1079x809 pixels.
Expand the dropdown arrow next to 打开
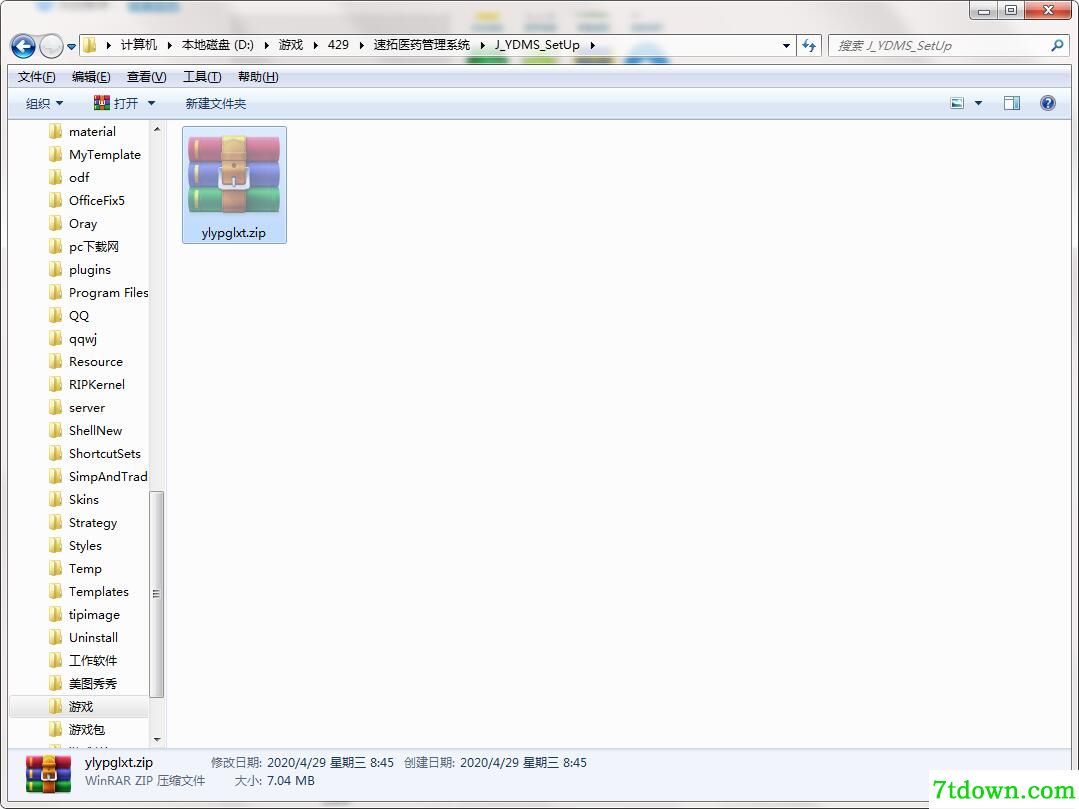tap(151, 103)
